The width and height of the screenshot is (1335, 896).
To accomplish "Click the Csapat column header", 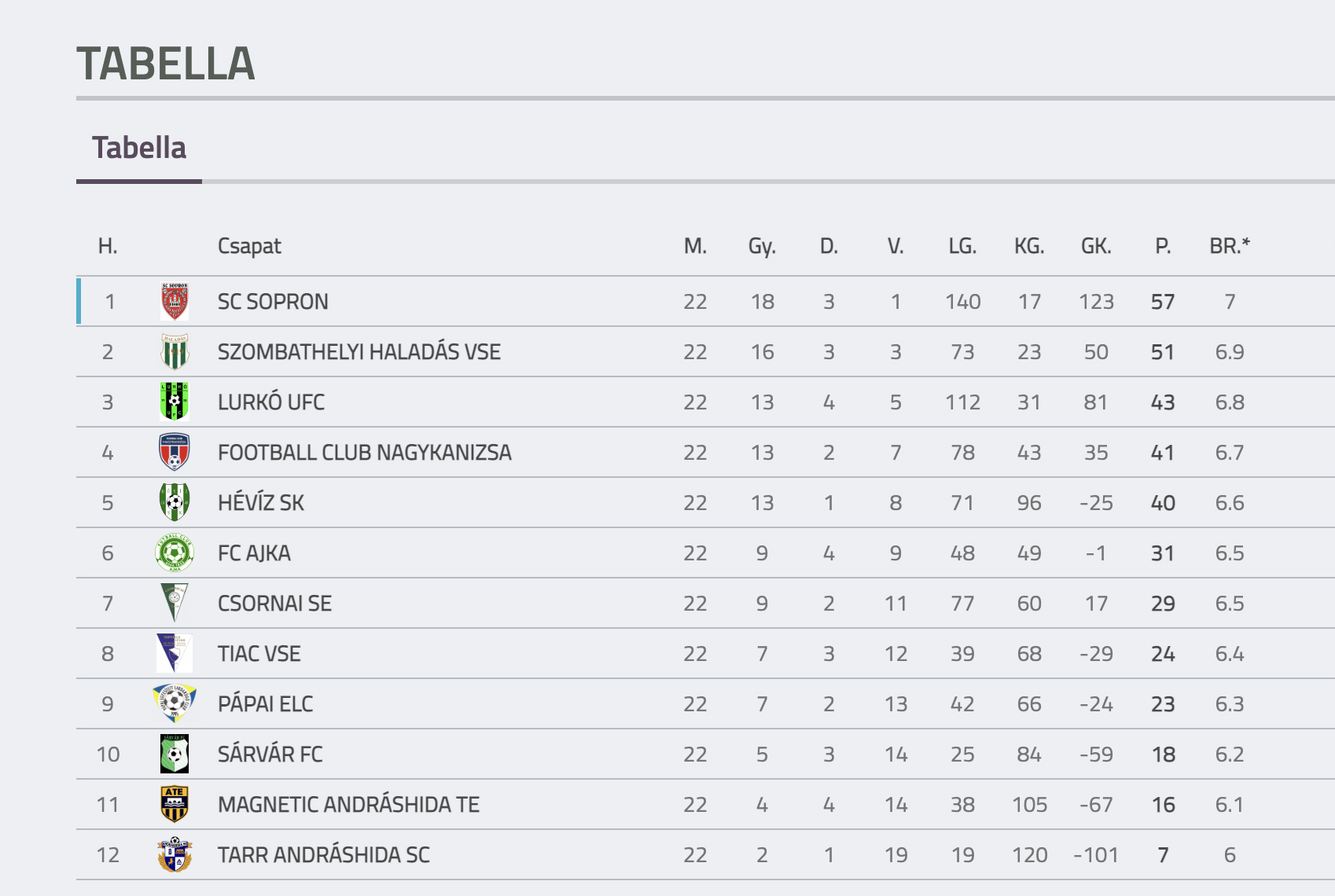I will tap(249, 247).
